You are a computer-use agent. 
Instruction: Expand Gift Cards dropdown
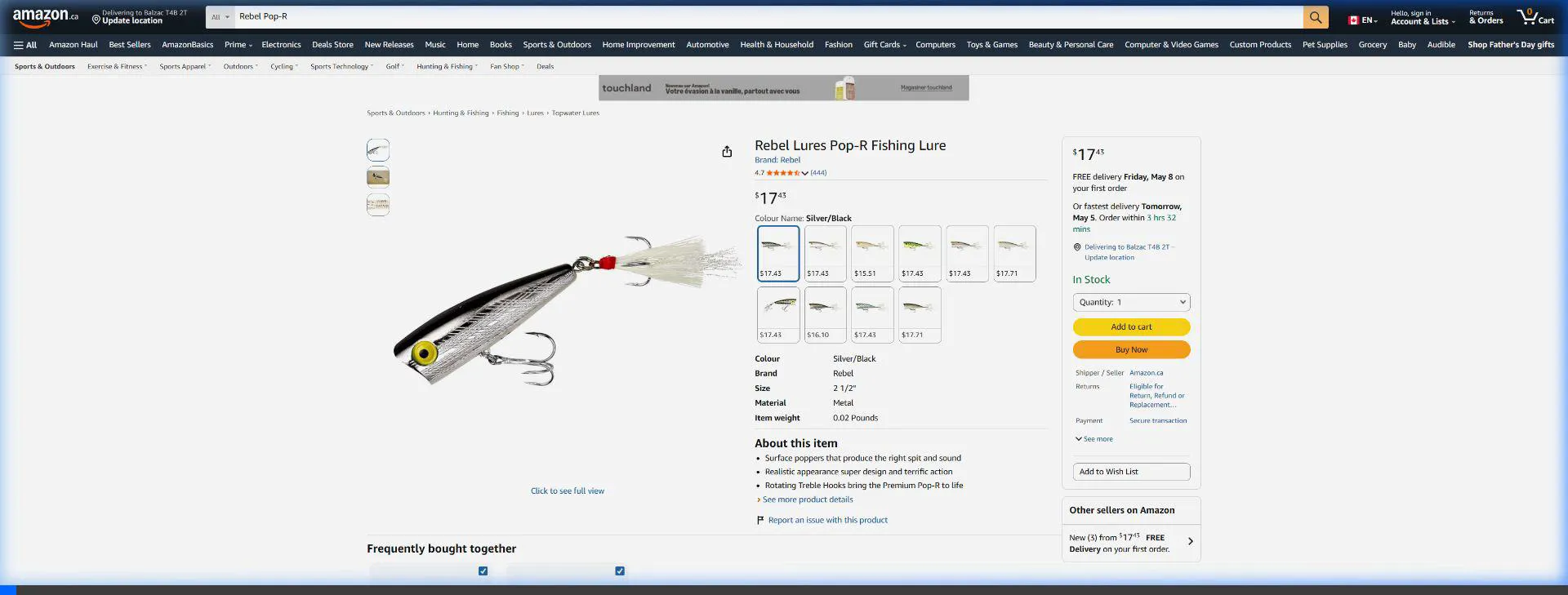(884, 45)
